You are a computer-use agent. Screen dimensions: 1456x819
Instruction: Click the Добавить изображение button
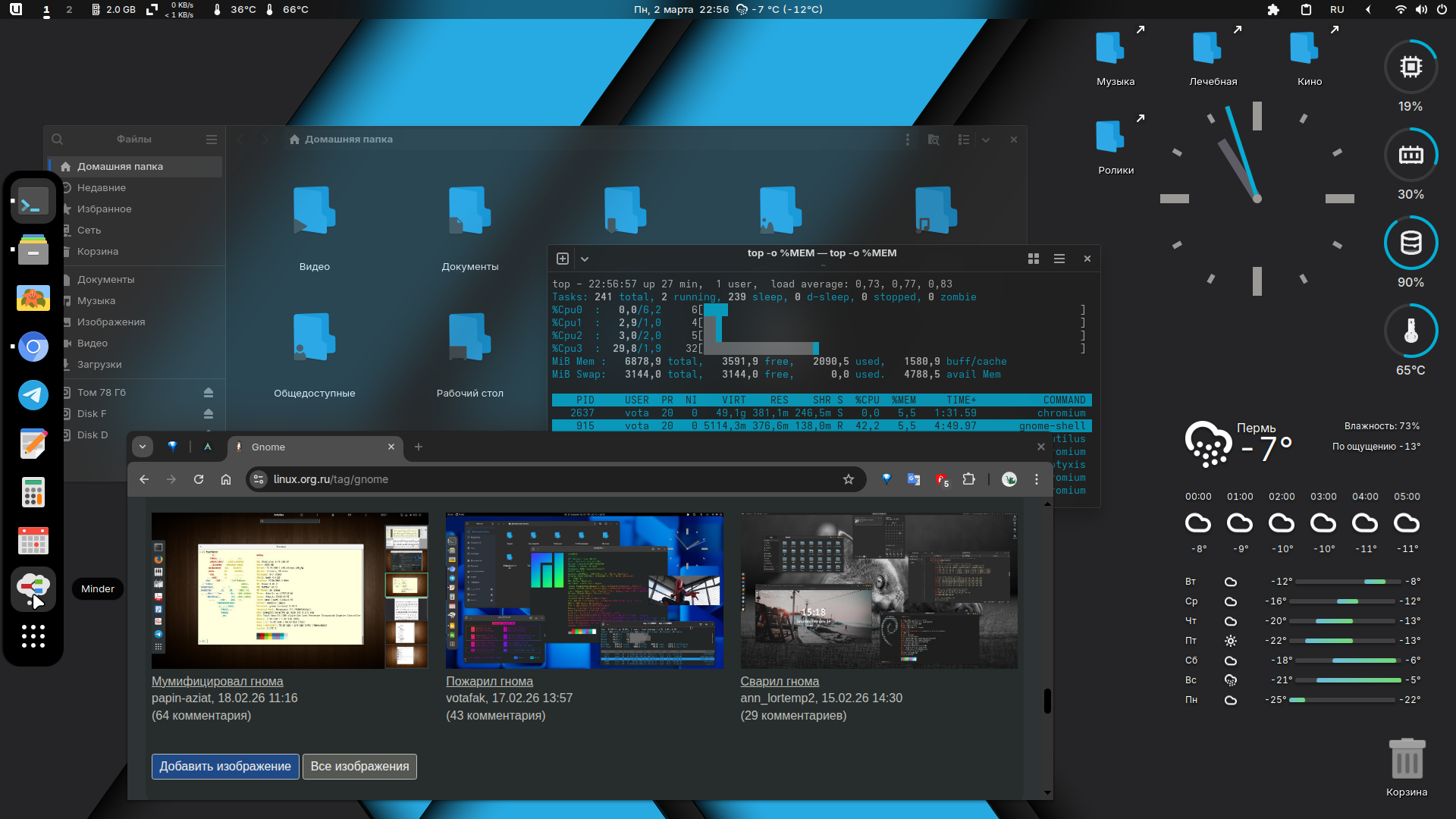point(225,766)
